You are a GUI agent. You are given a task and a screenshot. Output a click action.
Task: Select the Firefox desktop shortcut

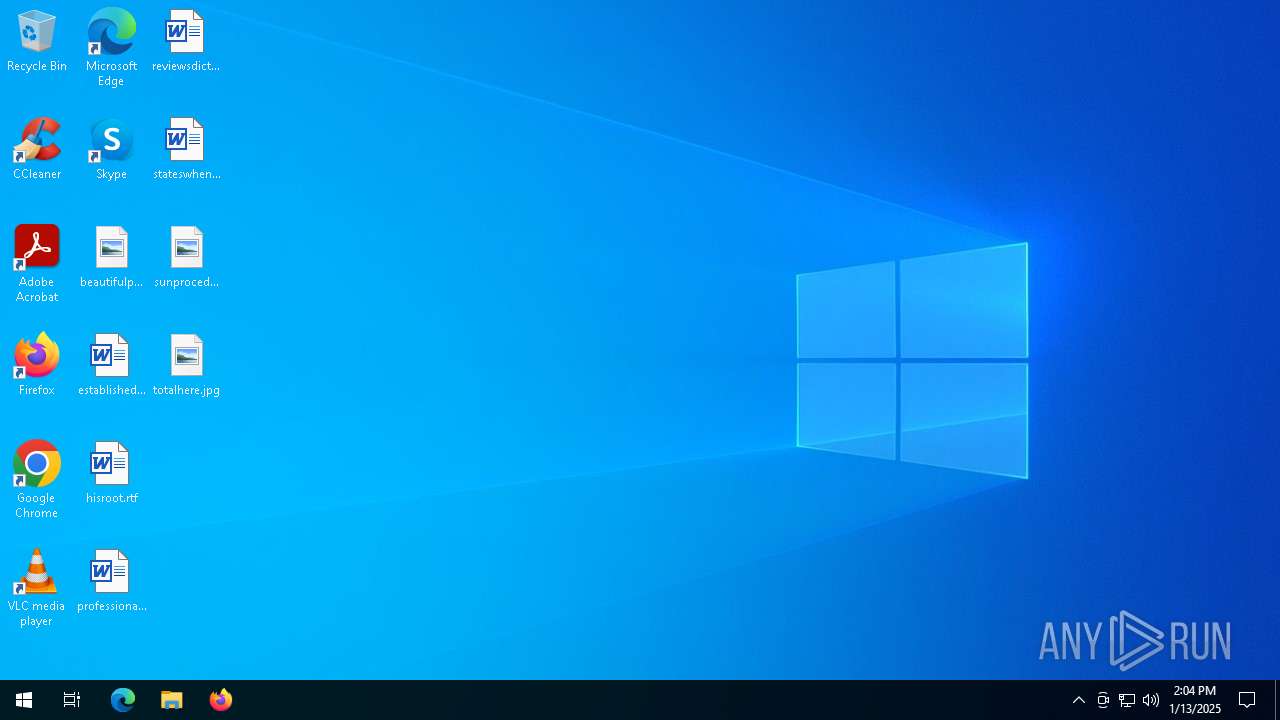pyautogui.click(x=37, y=366)
